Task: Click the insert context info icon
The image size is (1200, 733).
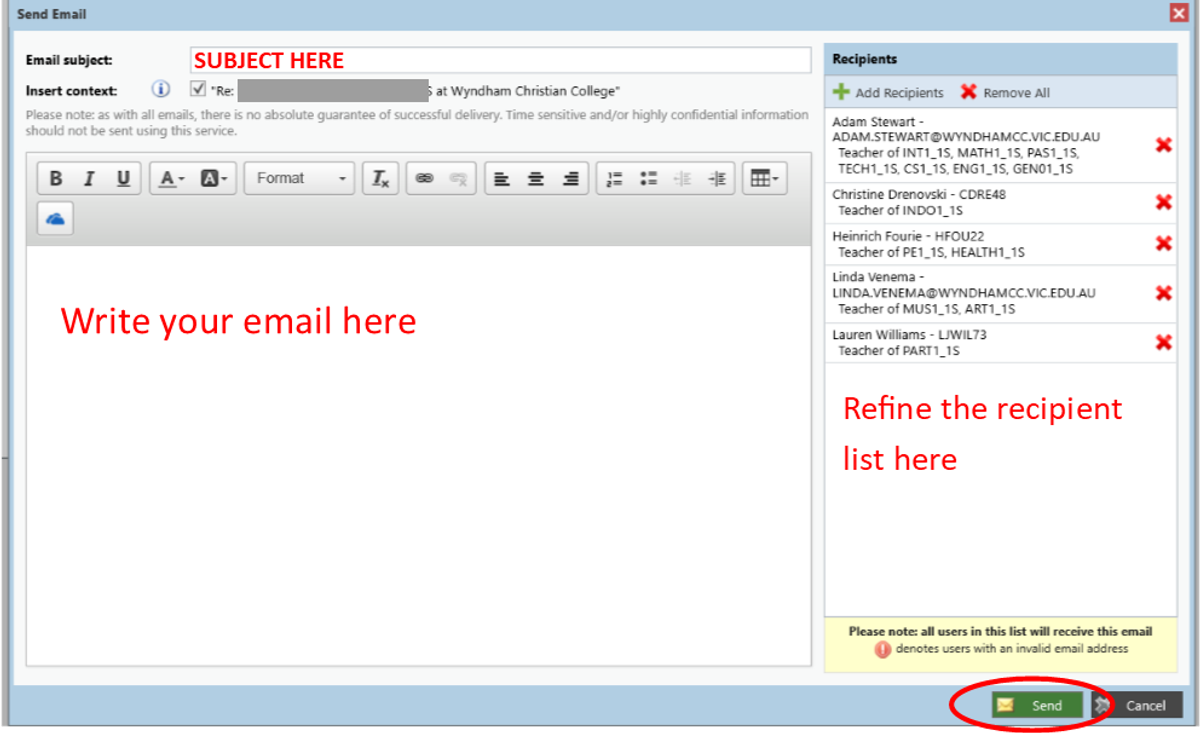Action: click(161, 89)
